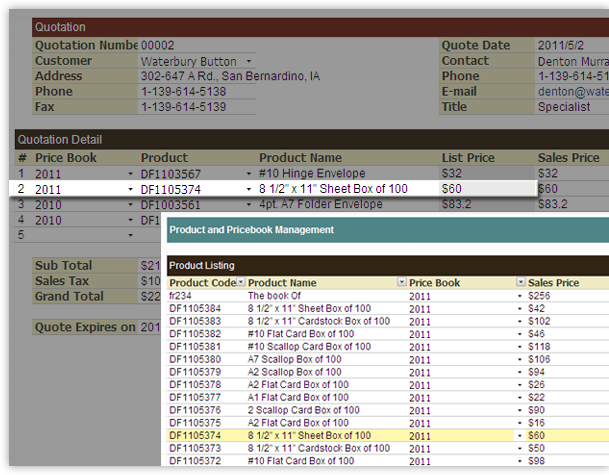Select product code DF1105384 in Product Listing
Viewport: 609px width, 475px height.
click(x=195, y=309)
